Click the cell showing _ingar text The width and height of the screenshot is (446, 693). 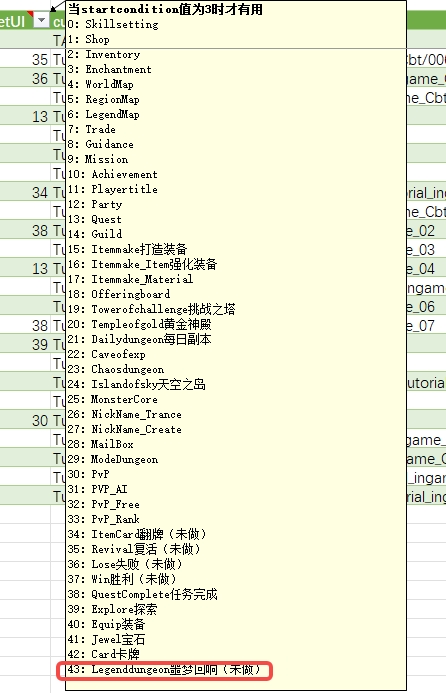tap(426, 477)
